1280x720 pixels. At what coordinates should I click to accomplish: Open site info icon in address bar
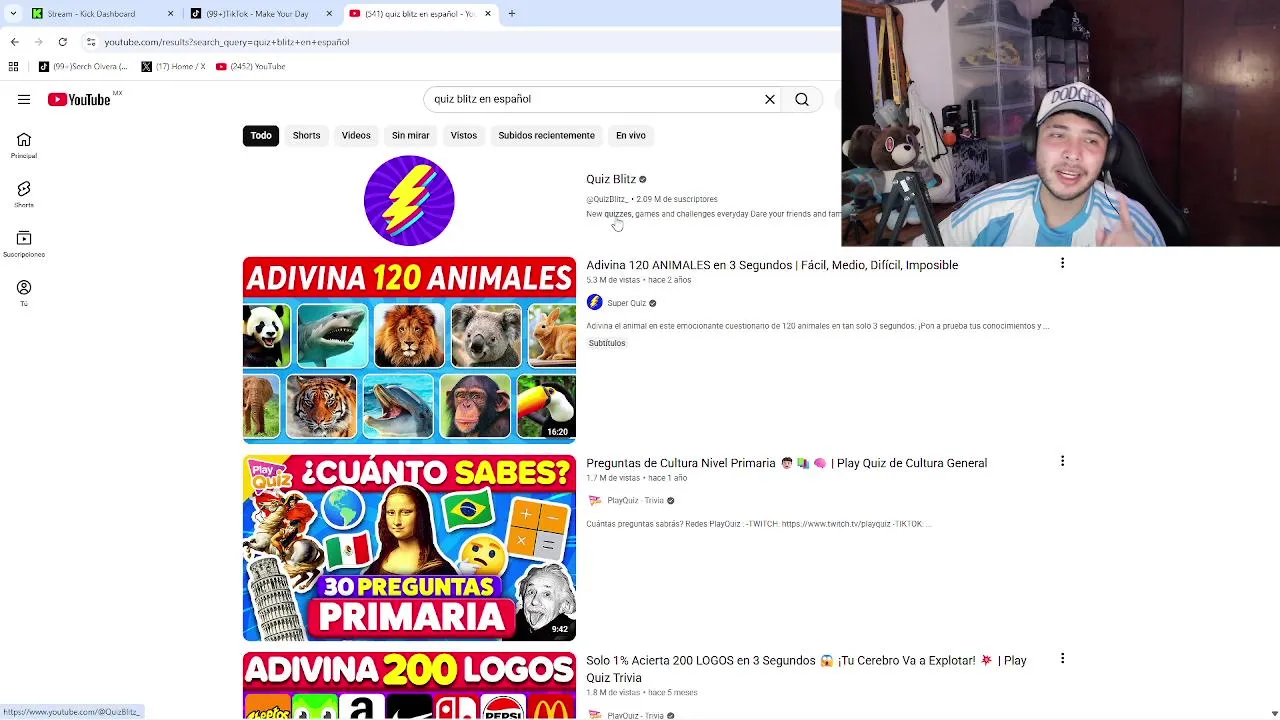[x=90, y=42]
